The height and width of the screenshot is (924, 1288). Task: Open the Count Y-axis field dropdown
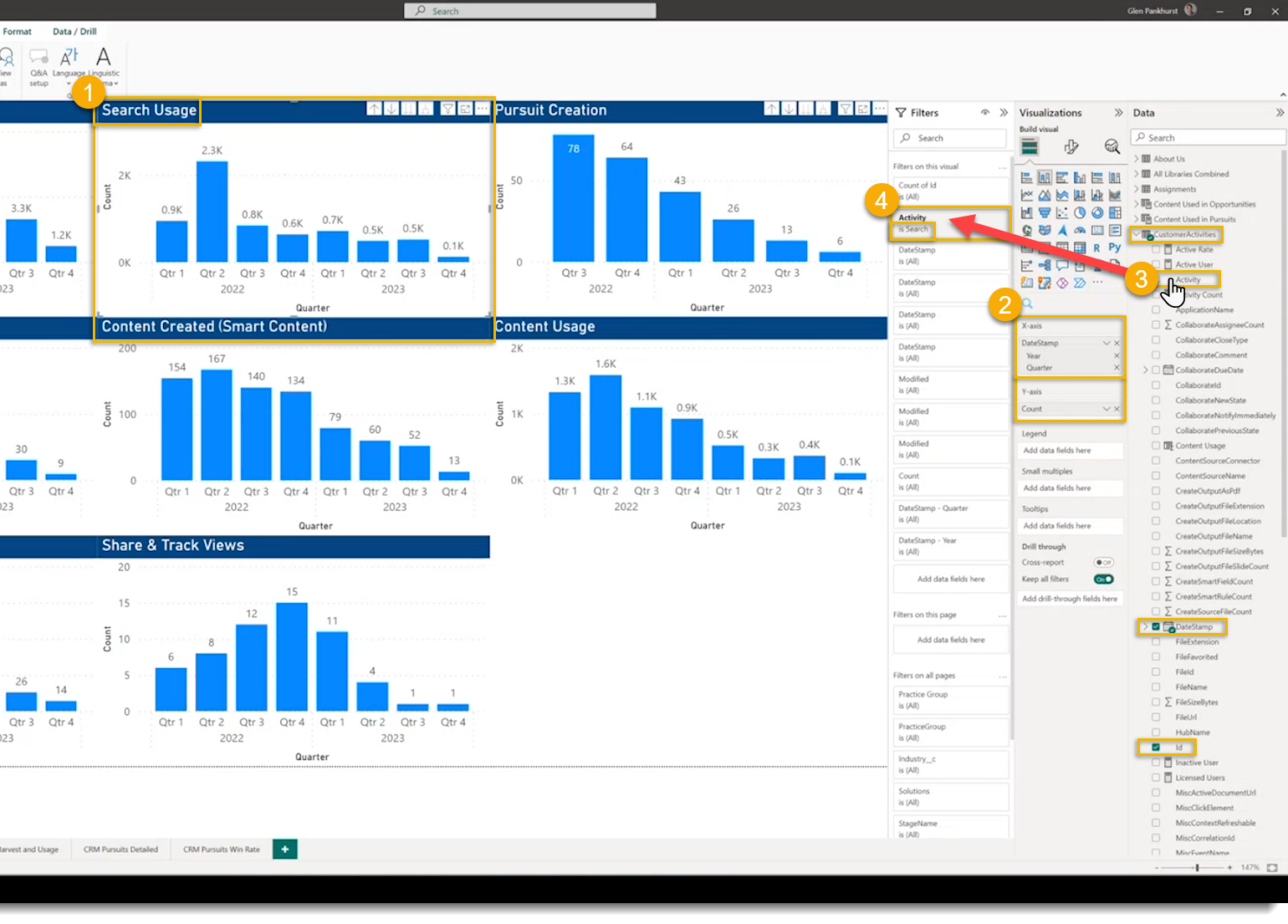pyautogui.click(x=1107, y=409)
